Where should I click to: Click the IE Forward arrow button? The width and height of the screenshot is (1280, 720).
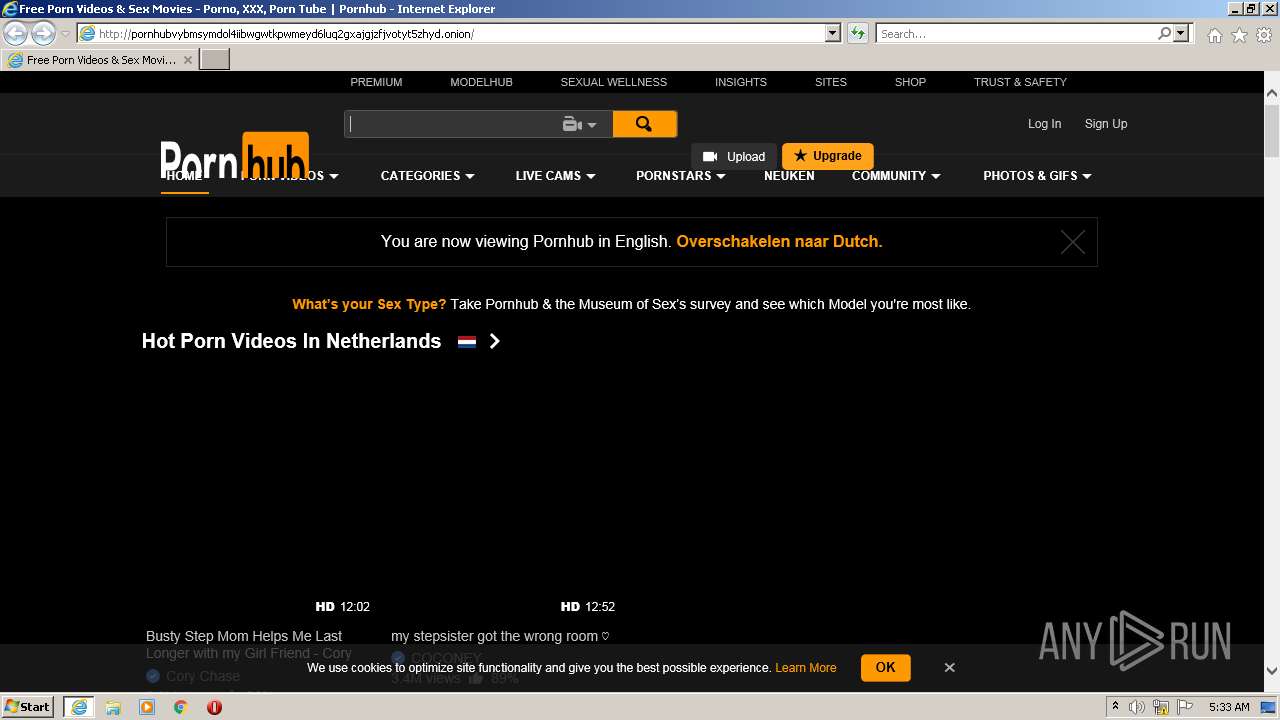(x=43, y=33)
